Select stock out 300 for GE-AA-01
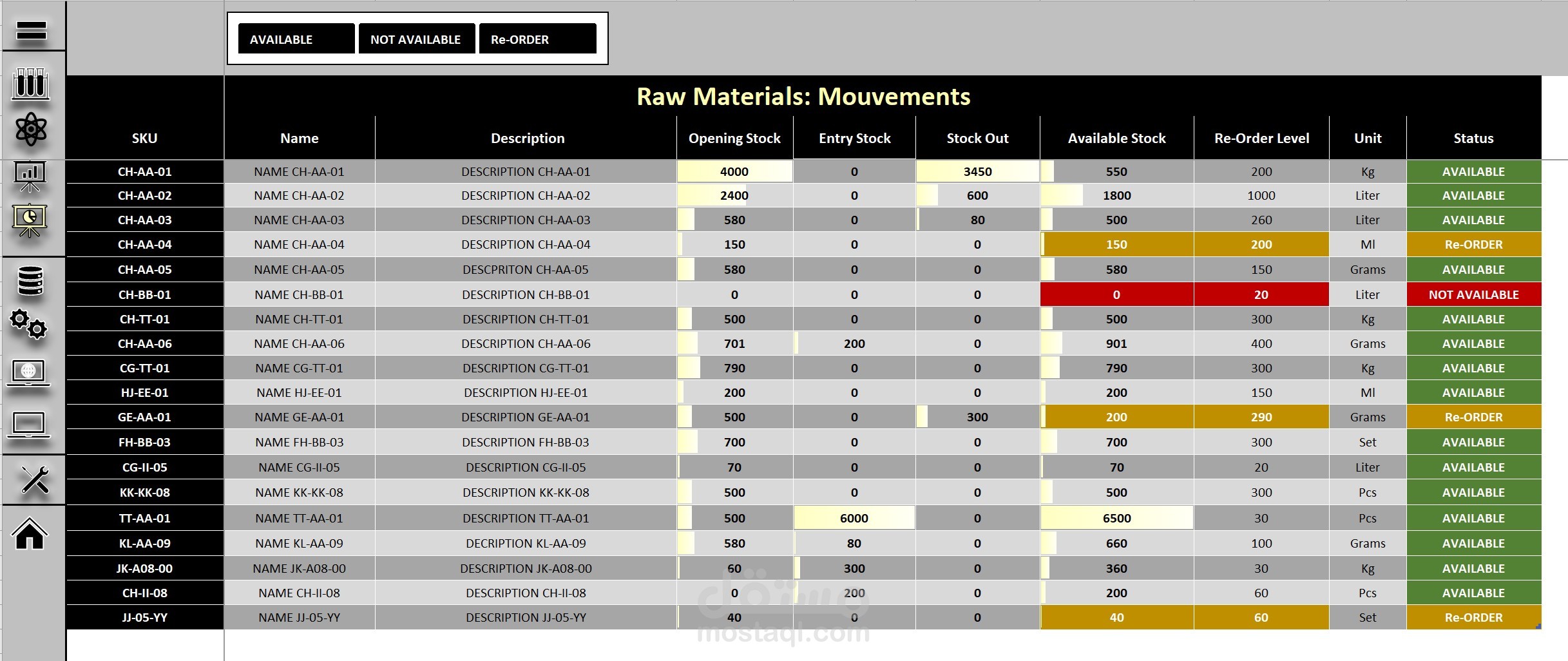Viewport: 1568px width, 661px height. click(x=977, y=417)
